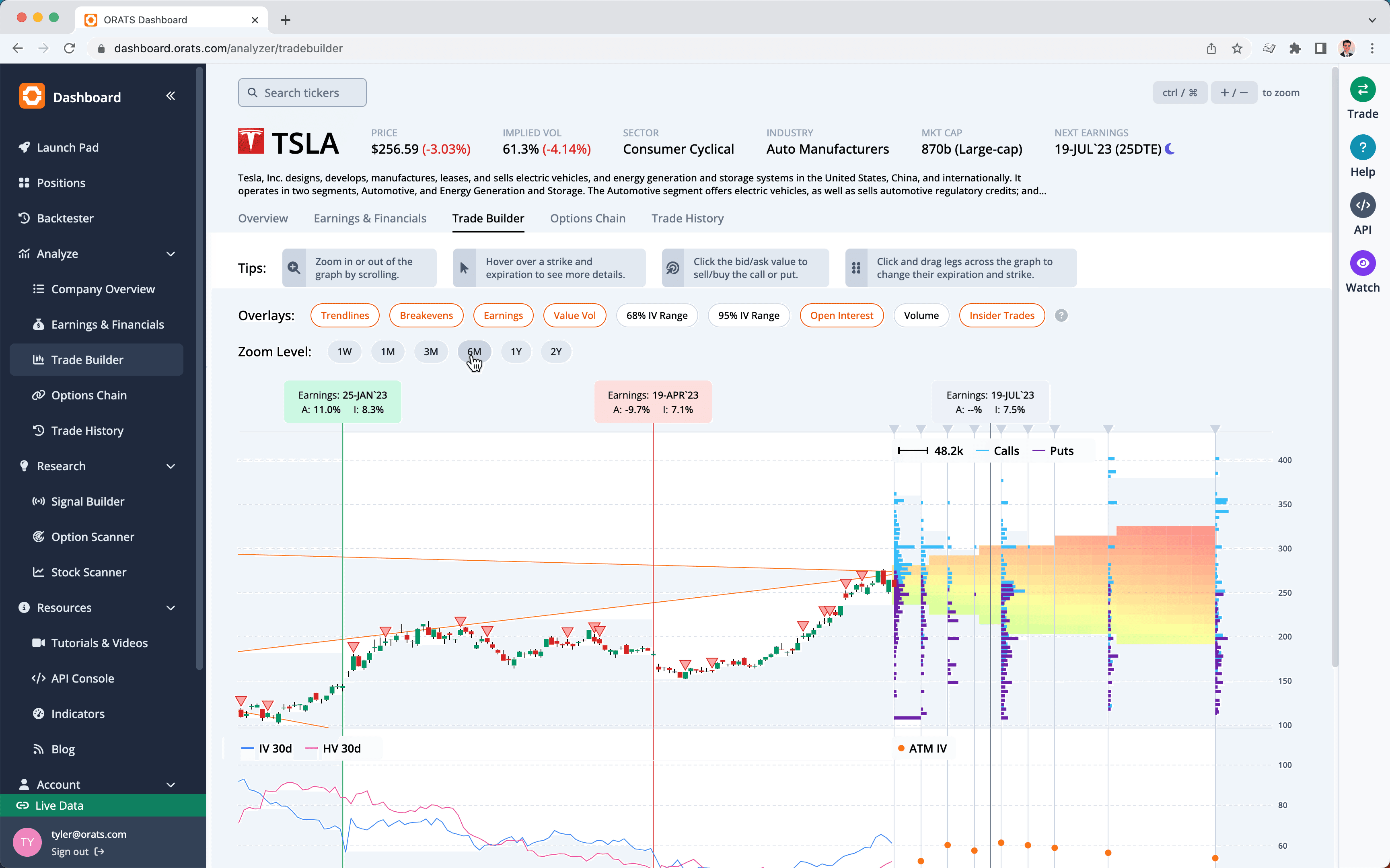Screen dimensions: 1390x868
Task: Click the 25-JAN'23 earnings marker box
Action: (342, 402)
